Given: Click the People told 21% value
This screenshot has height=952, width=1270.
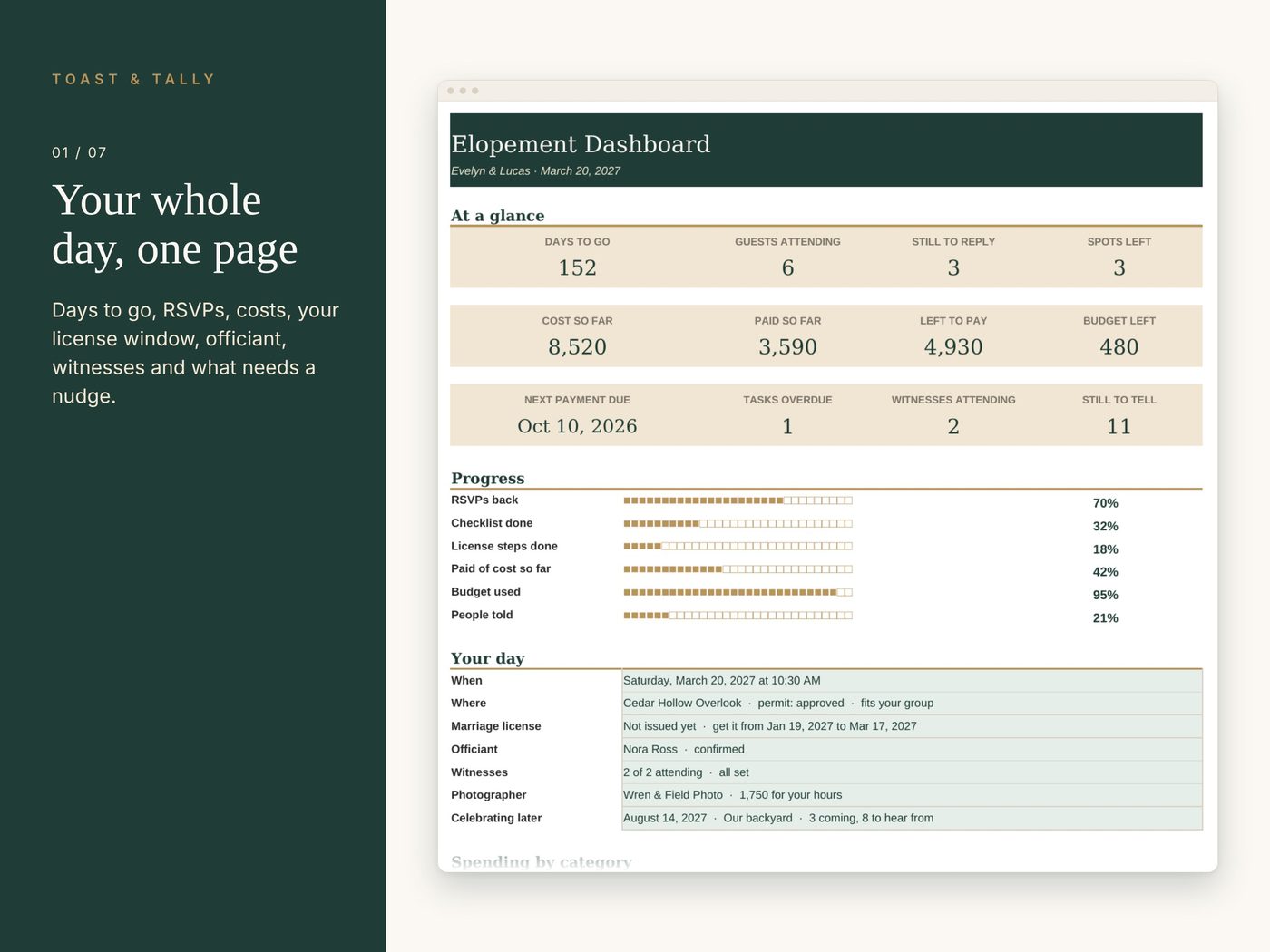Looking at the screenshot, I should click(x=1105, y=618).
